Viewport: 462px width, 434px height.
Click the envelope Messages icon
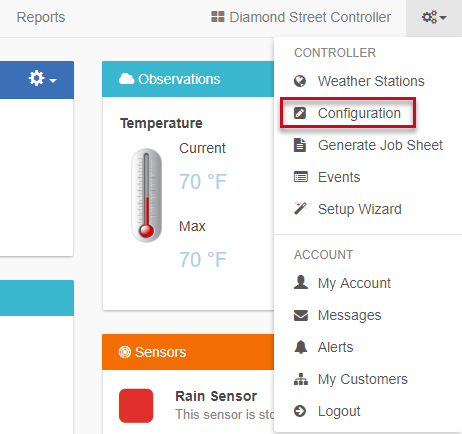tap(301, 315)
